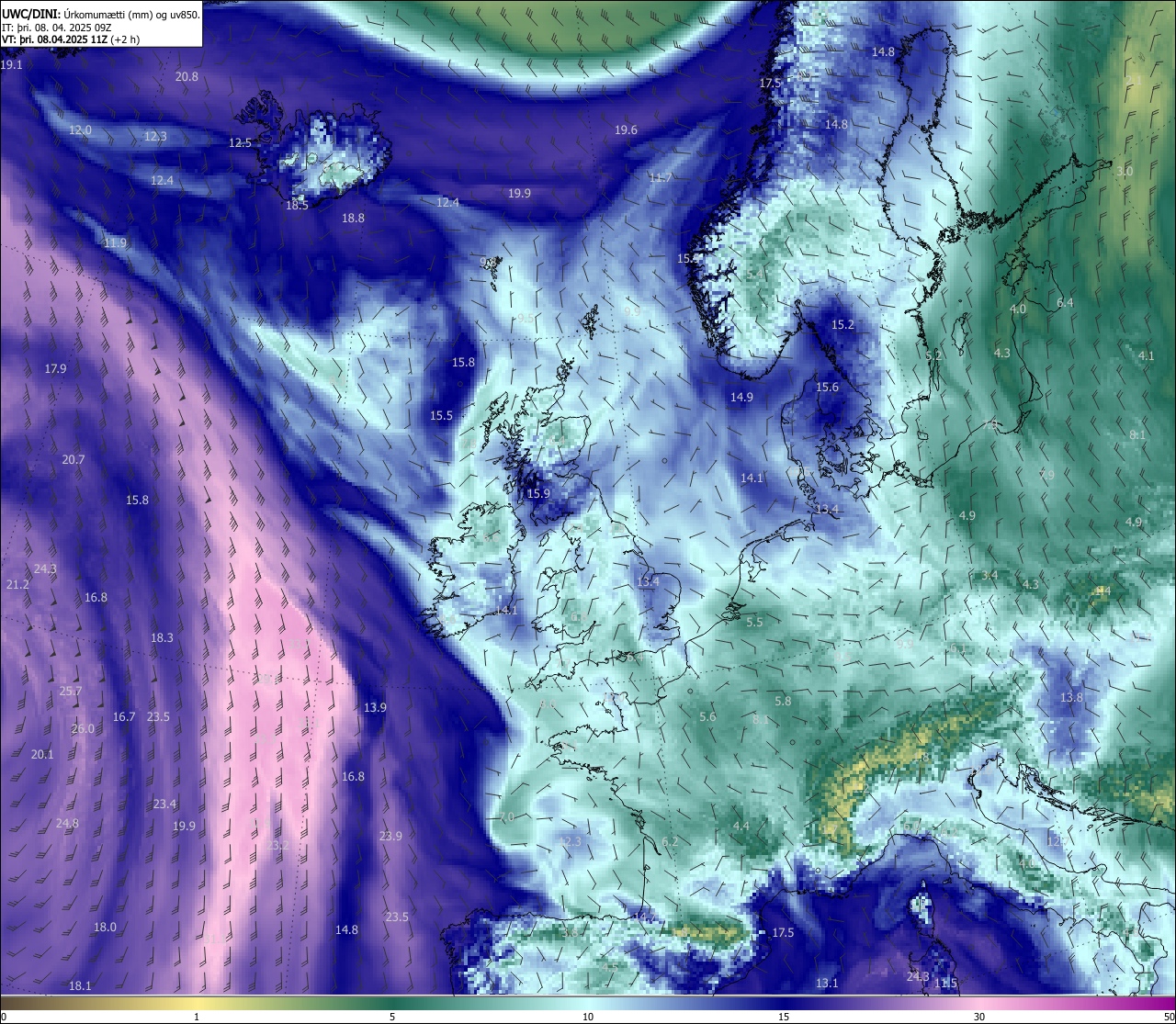Screen dimensions: 1176x1024
Task: Click the 18.1 value on the map
Action: point(80,986)
